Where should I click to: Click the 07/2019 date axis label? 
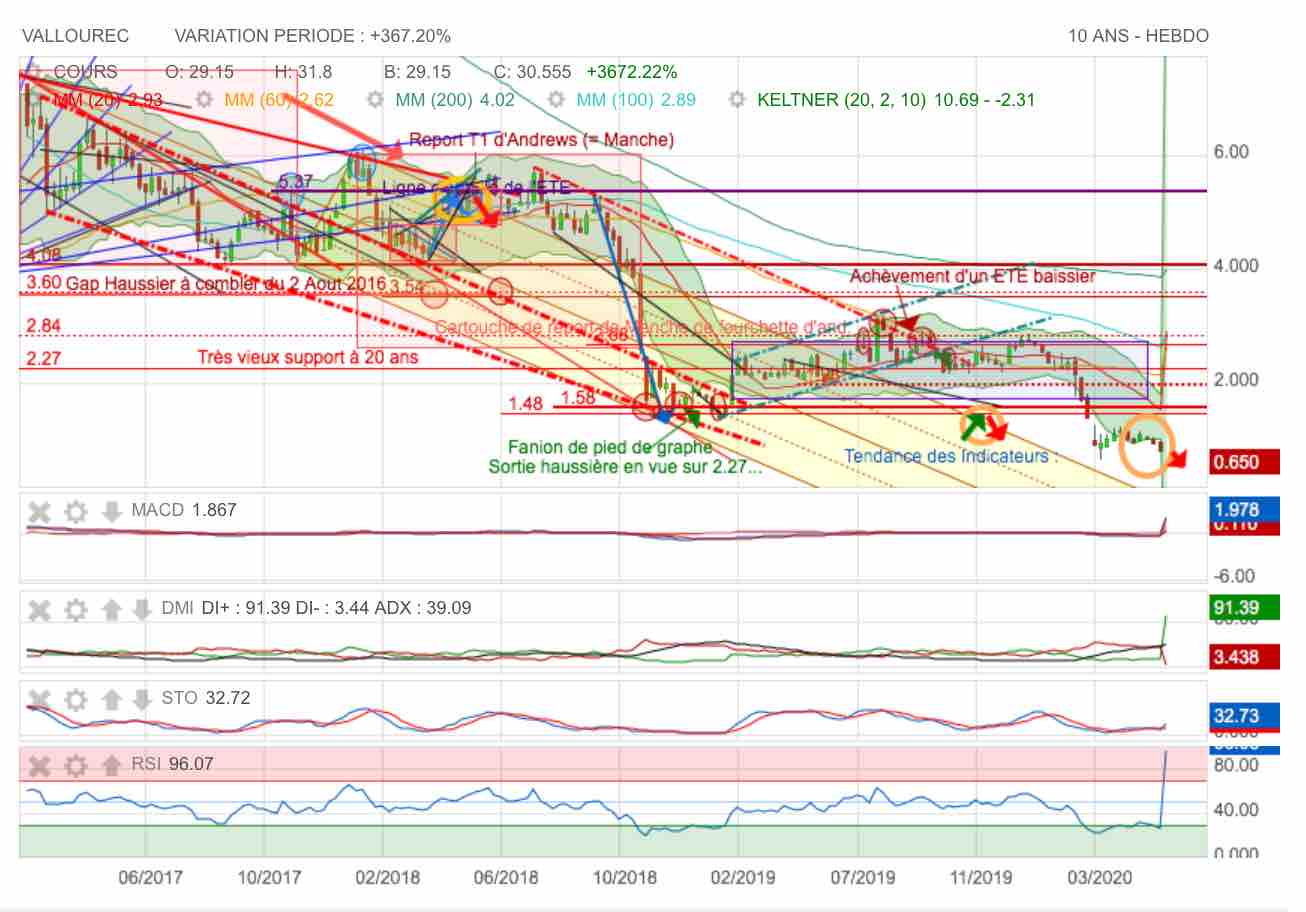[862, 878]
